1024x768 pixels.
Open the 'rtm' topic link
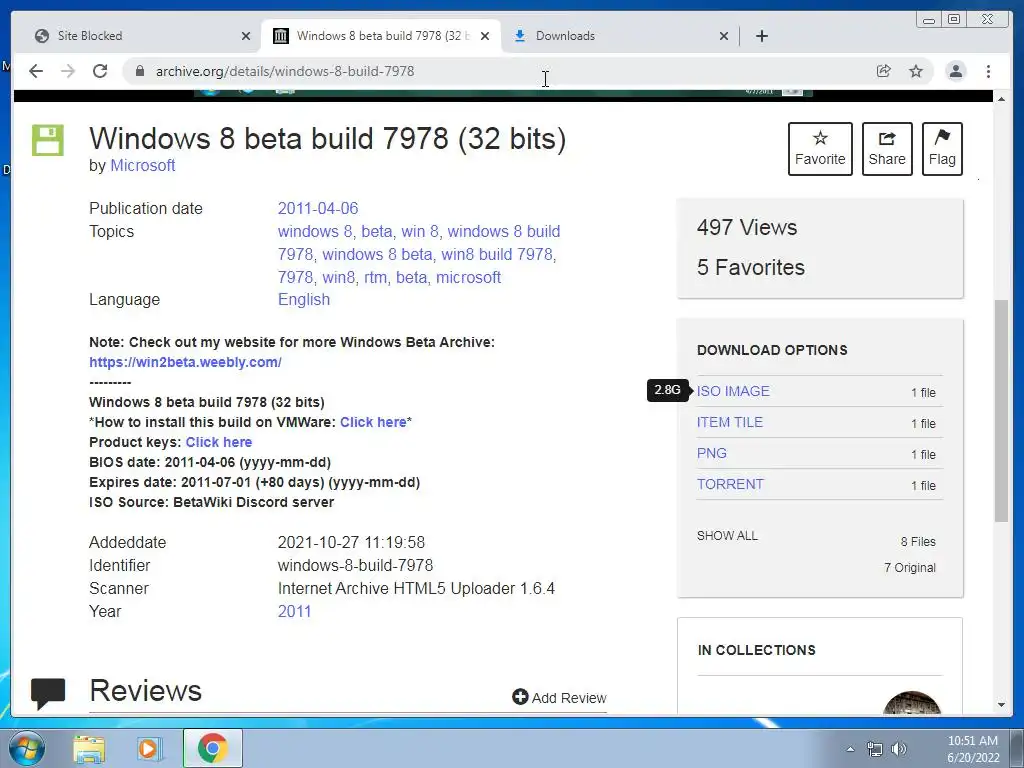point(376,277)
